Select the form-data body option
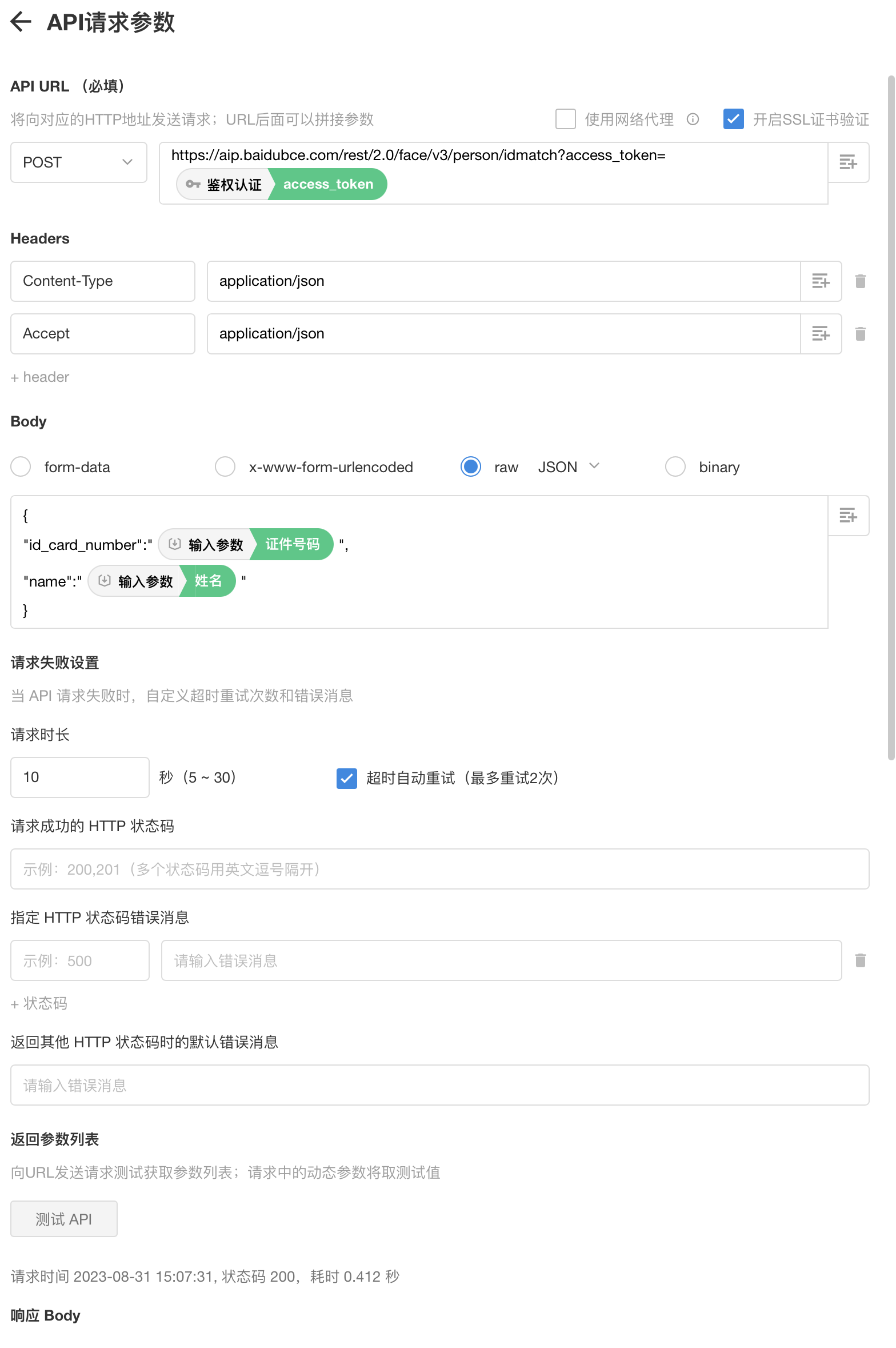 (x=21, y=467)
